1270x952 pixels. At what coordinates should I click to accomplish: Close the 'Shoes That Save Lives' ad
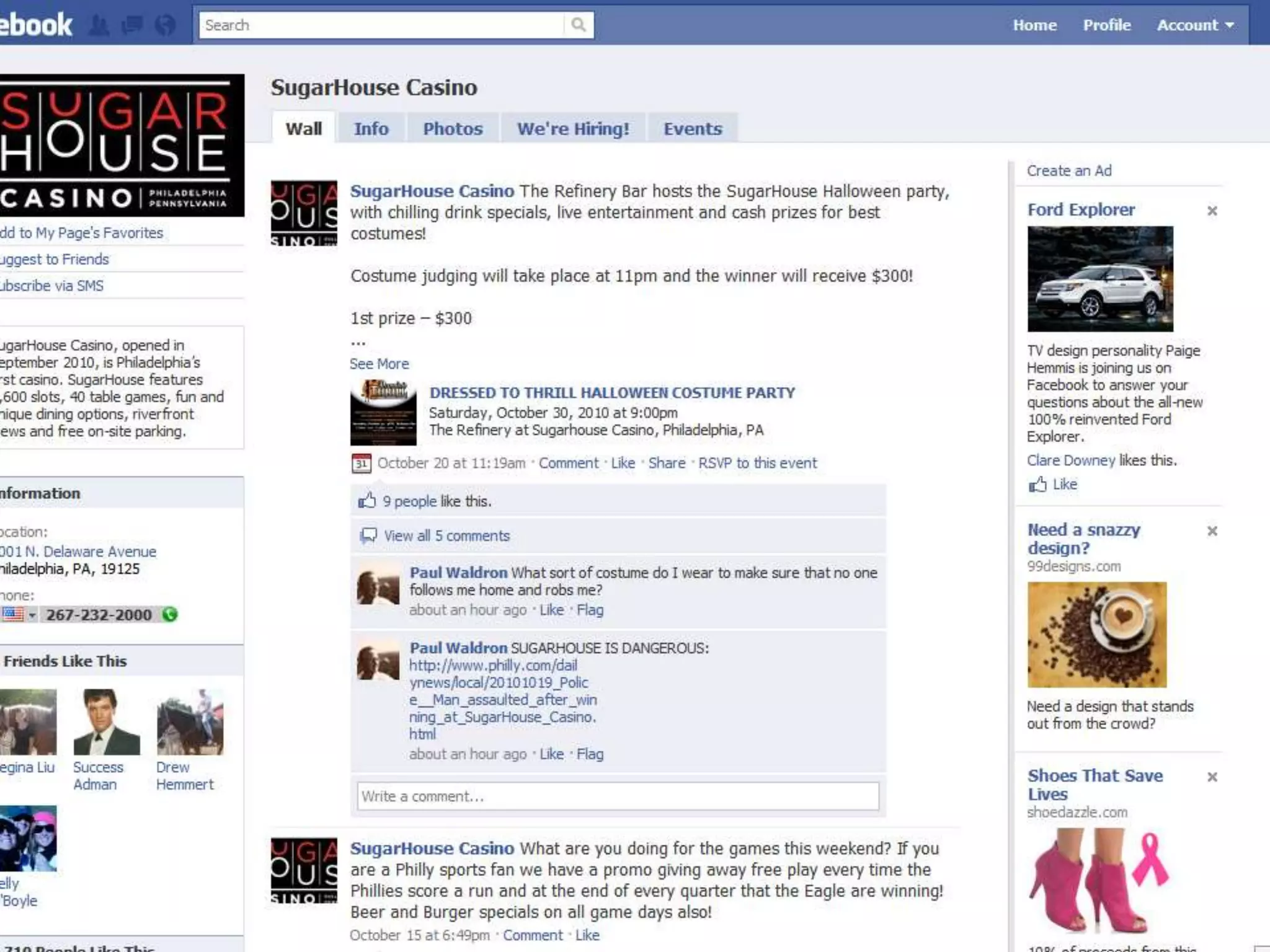point(1212,777)
